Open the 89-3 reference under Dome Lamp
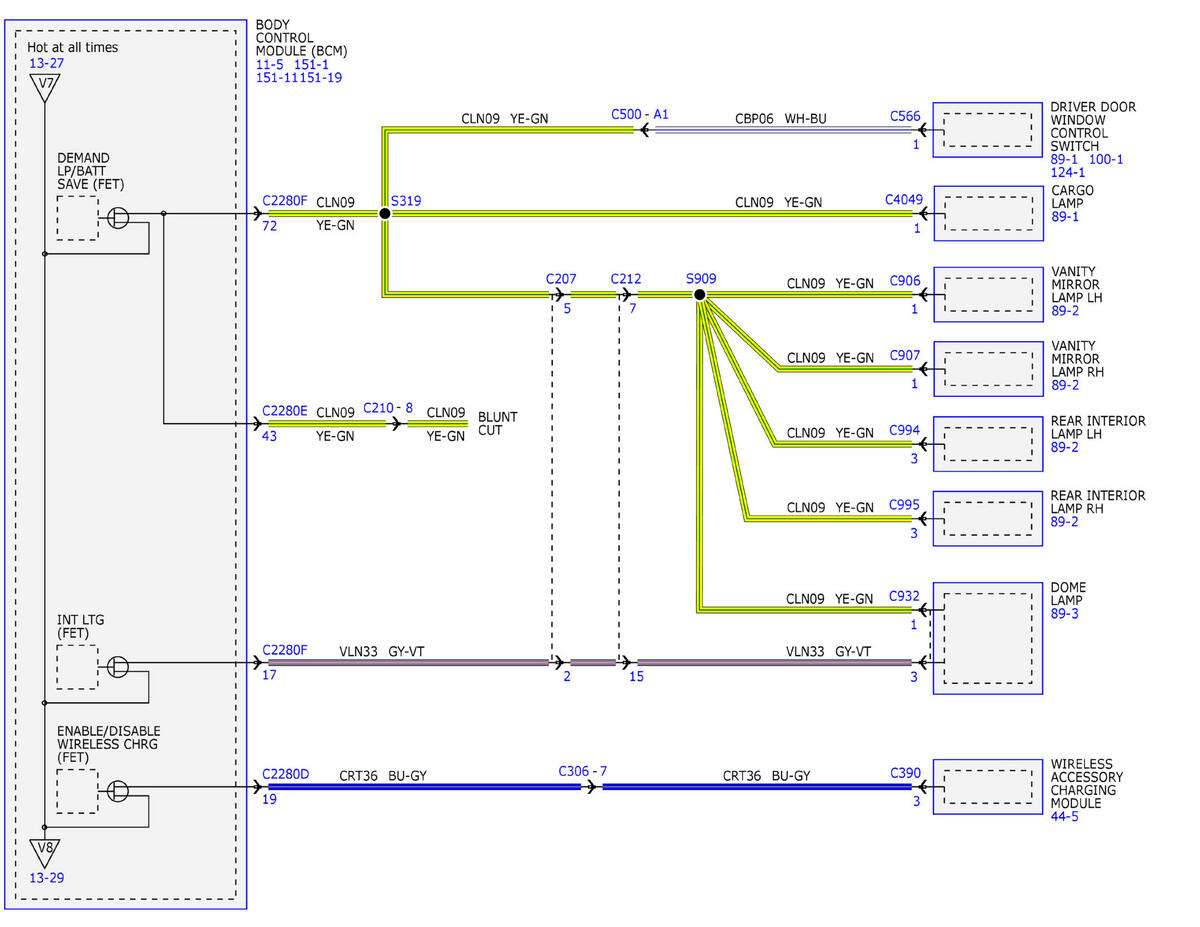Screen dimensions: 1200x927 coord(1065,613)
